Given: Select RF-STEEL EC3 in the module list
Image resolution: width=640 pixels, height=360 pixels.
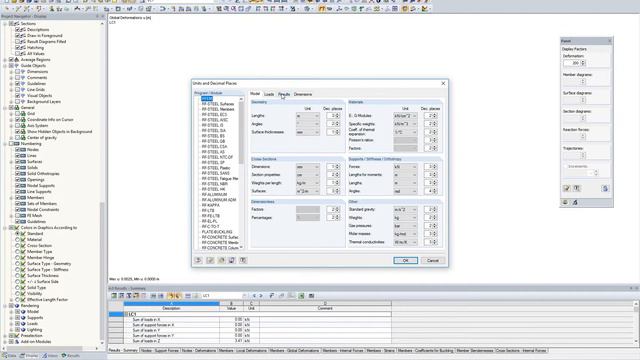Looking at the screenshot, I should click(x=214, y=115).
